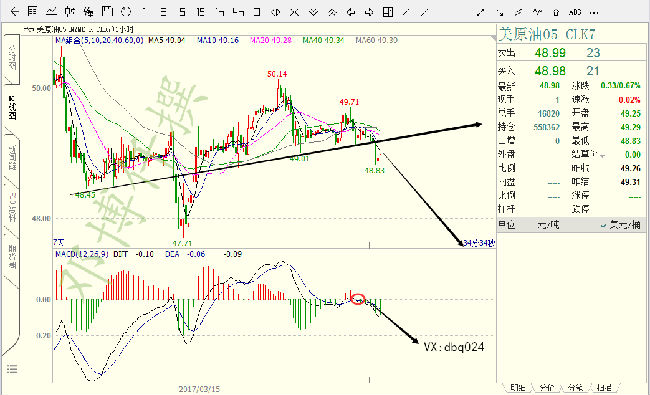Click the MA组合(5,10,20,40,60,0) indicator label

tap(99, 40)
